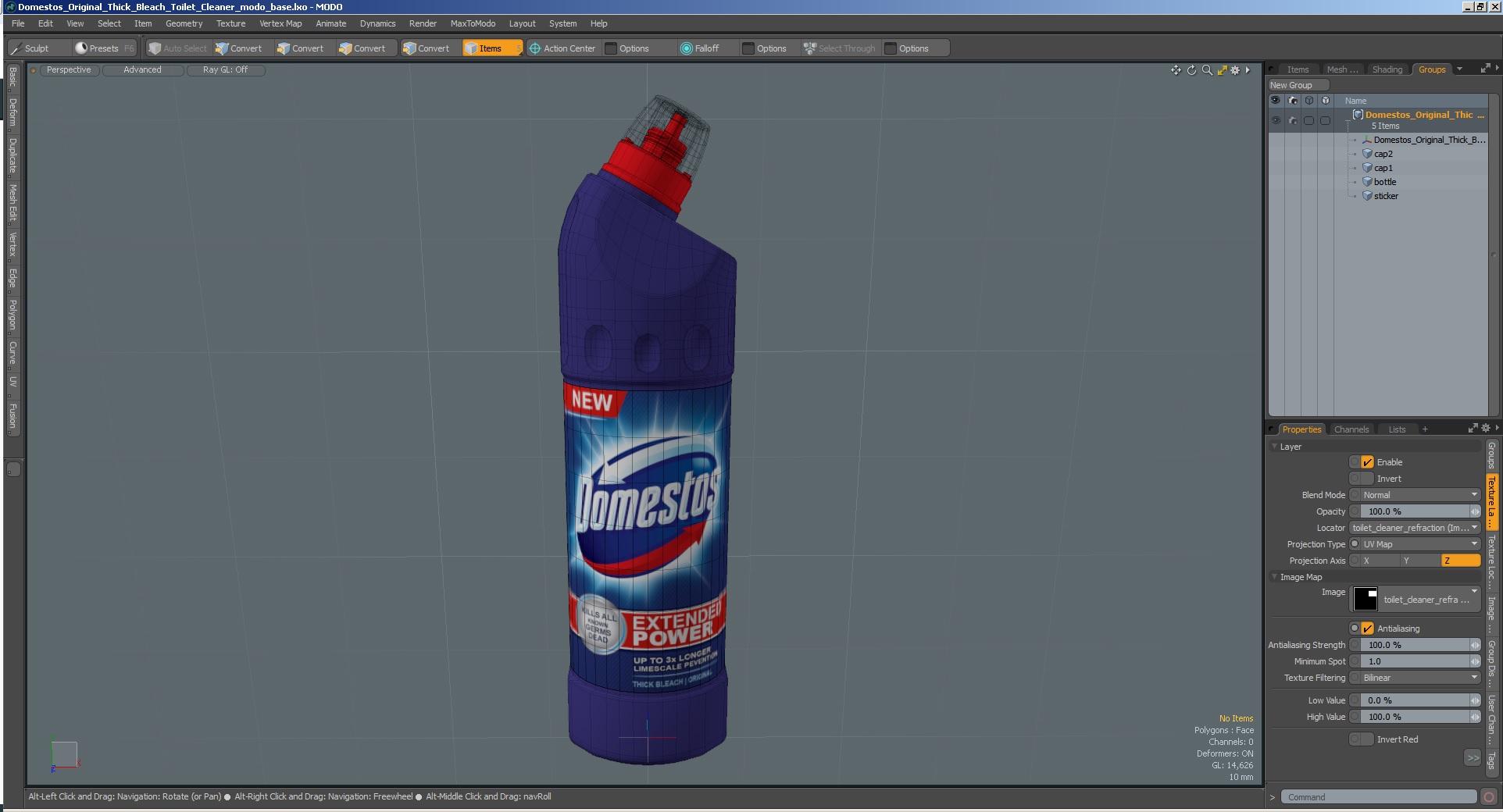Toggle the Invert Red checkbox
Screen dimensions: 1503x812
(1367, 739)
